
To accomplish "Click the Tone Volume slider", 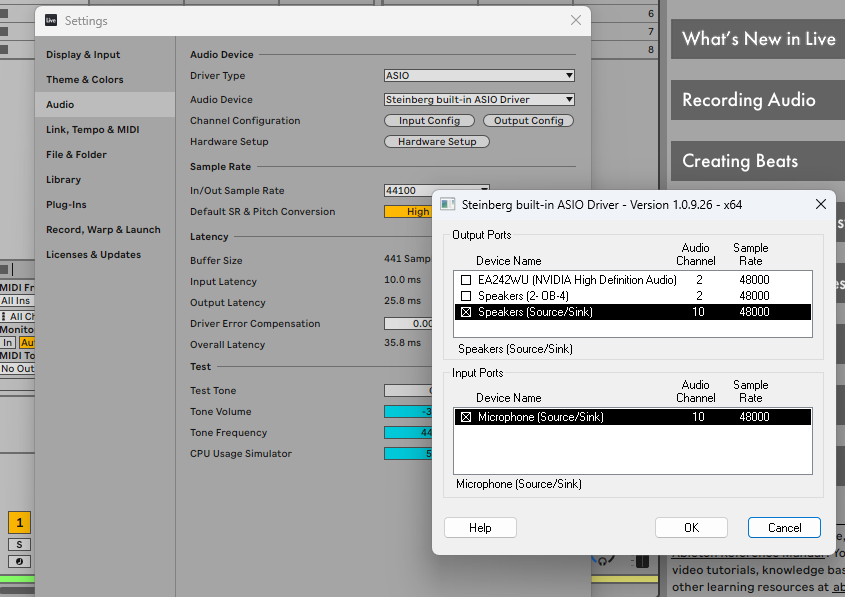I will [x=408, y=412].
